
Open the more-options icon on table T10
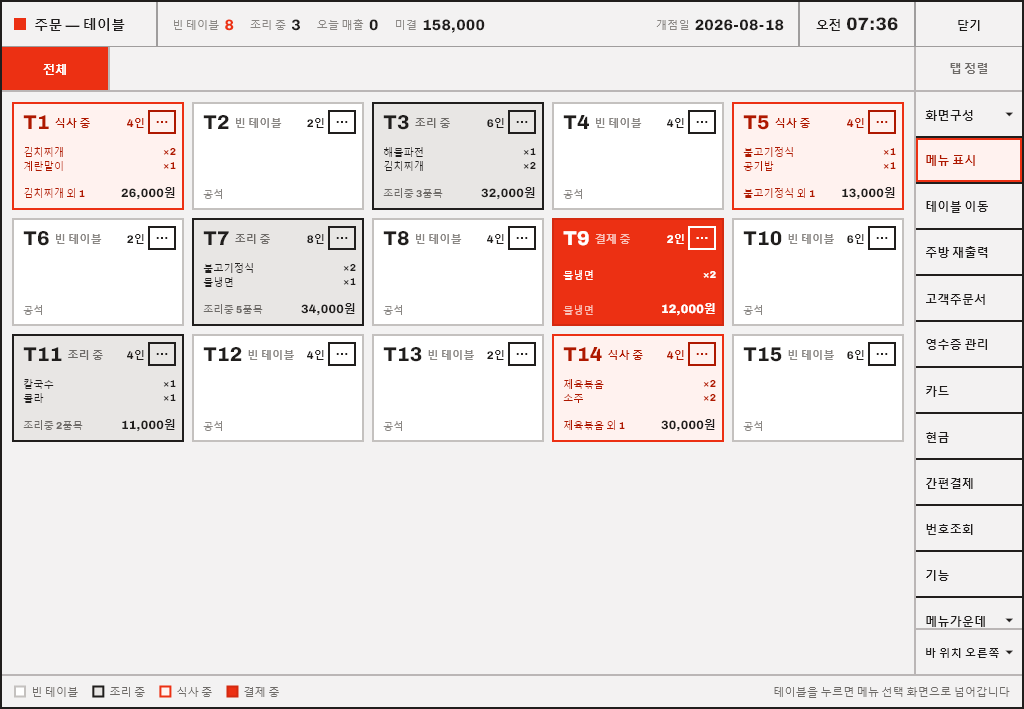(882, 238)
